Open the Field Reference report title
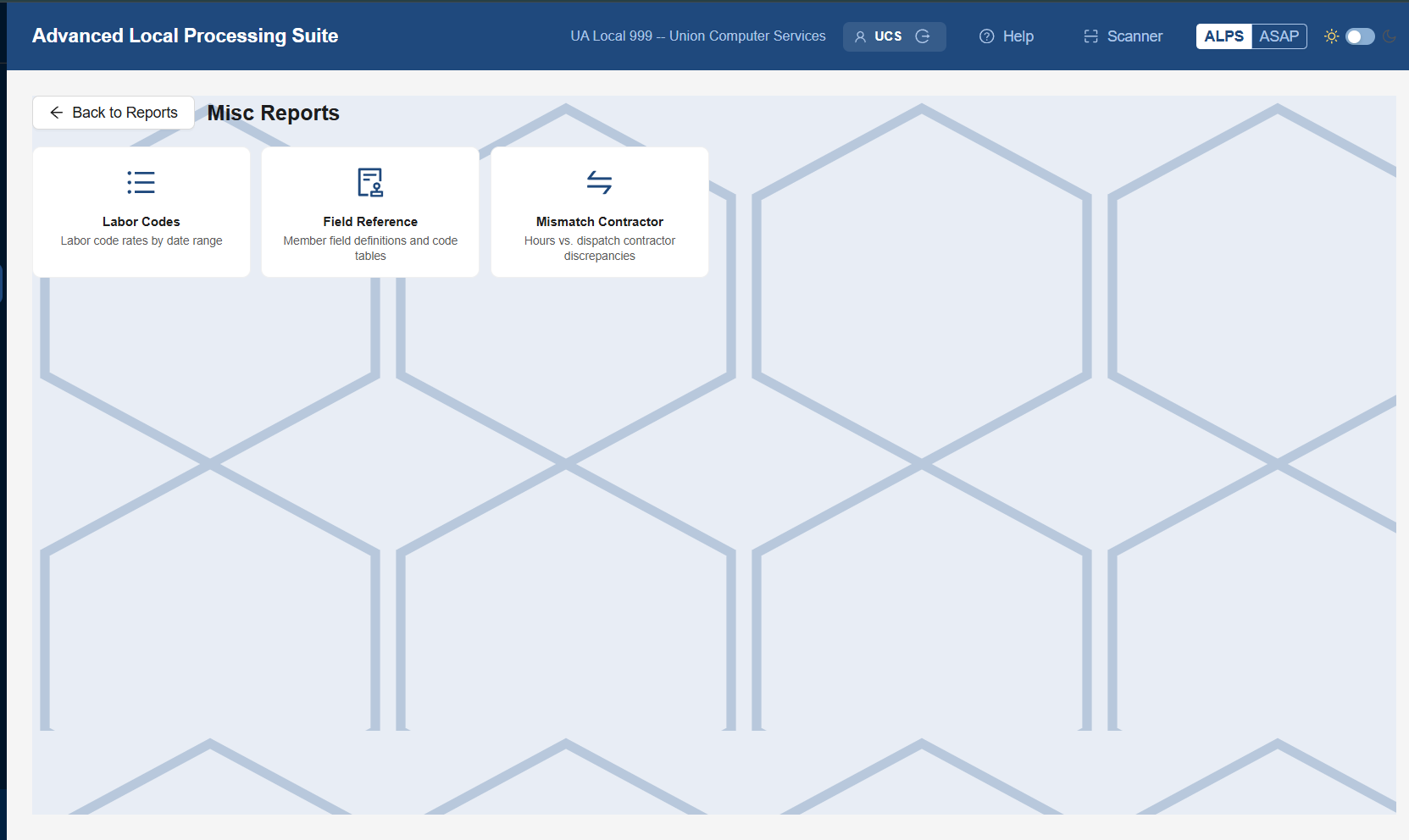This screenshot has height=840, width=1409. (370, 222)
